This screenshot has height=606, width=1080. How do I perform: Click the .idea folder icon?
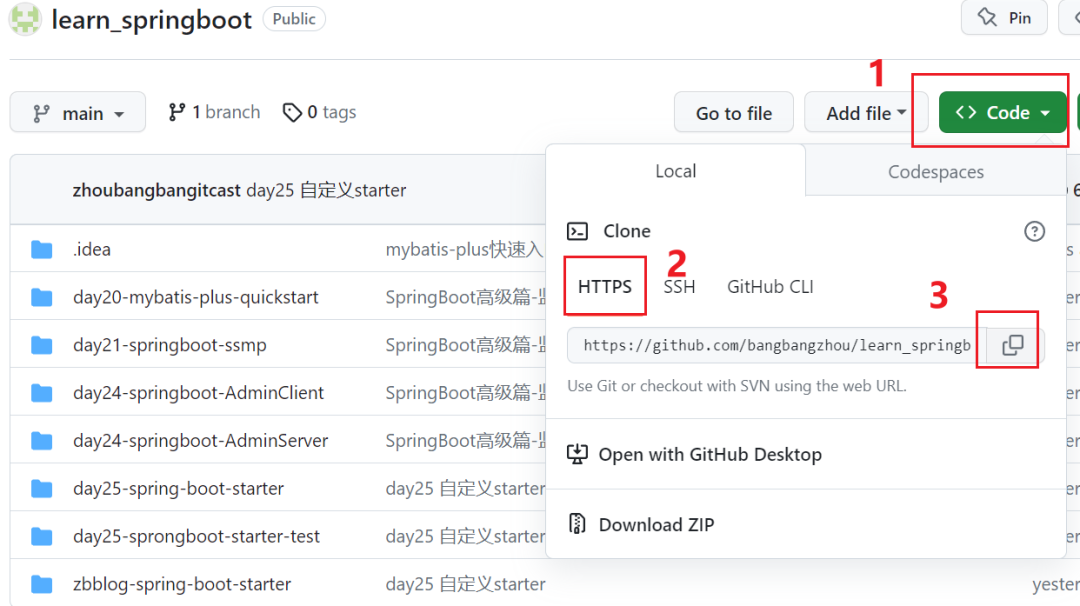[x=41, y=249]
